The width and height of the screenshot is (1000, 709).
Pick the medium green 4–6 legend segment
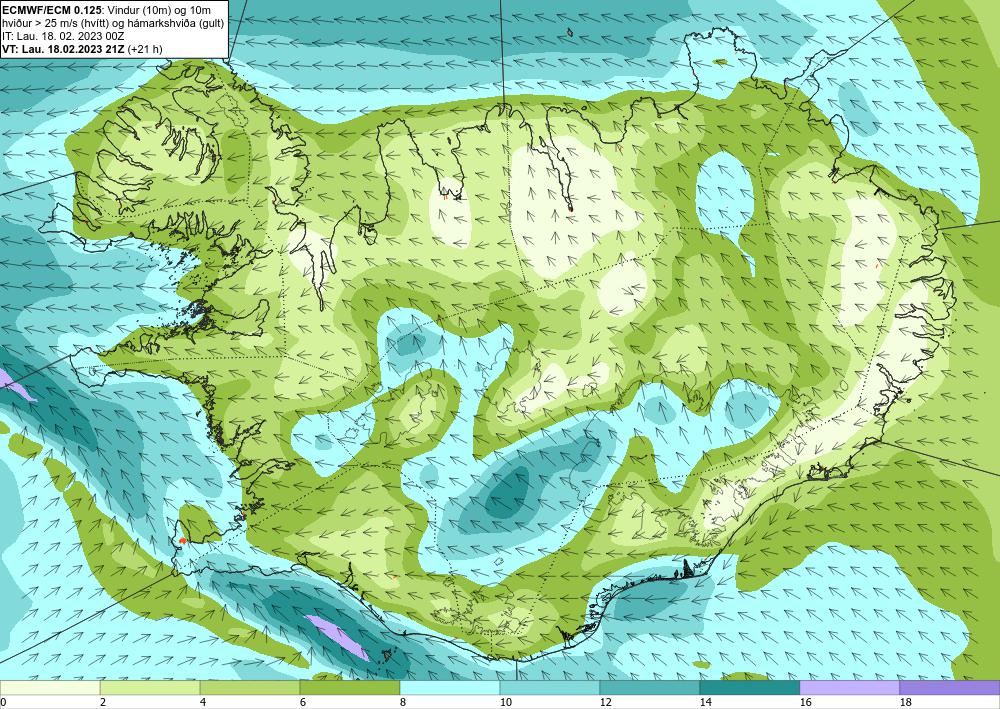249,688
